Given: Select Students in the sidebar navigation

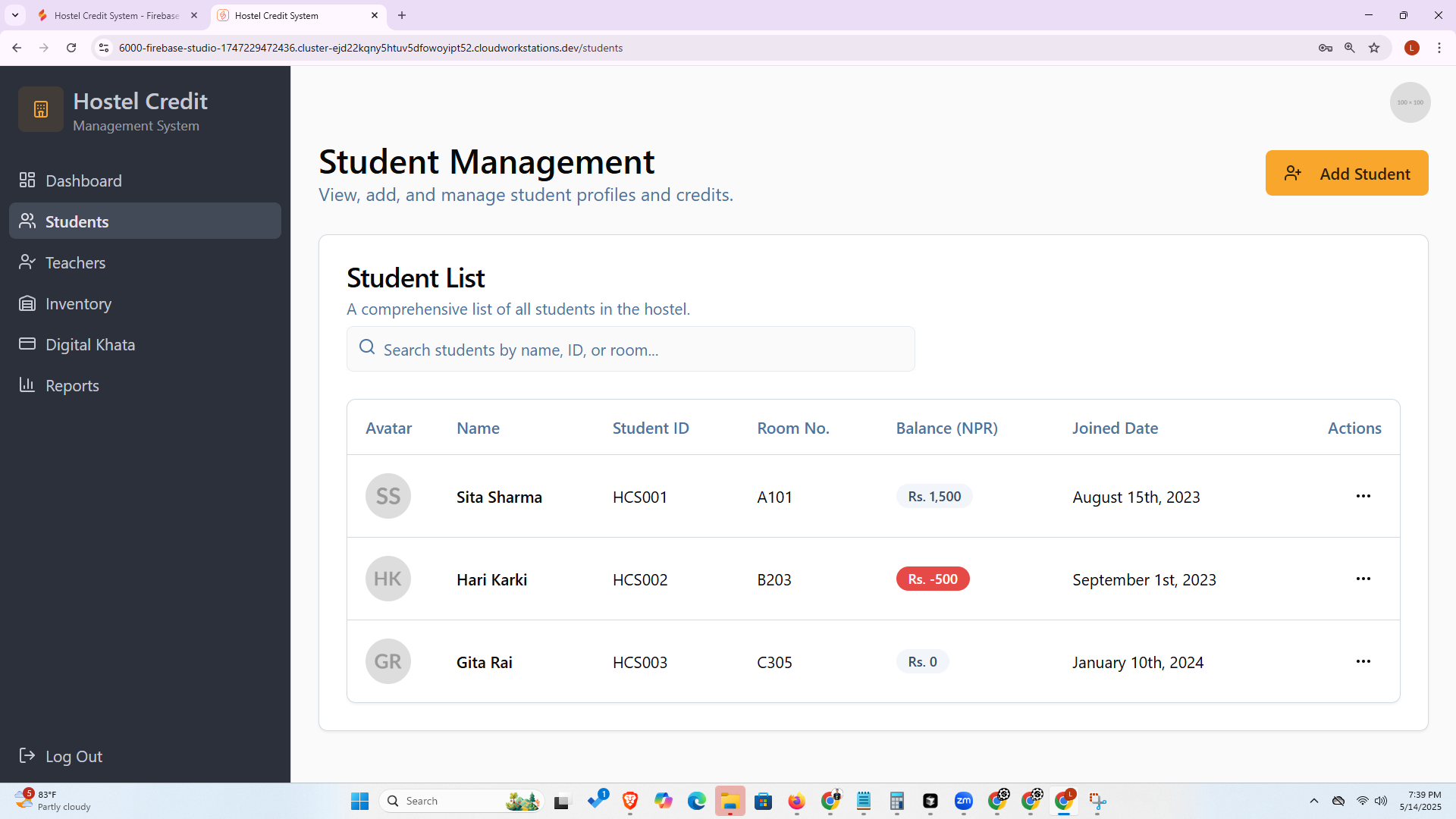Looking at the screenshot, I should [77, 221].
